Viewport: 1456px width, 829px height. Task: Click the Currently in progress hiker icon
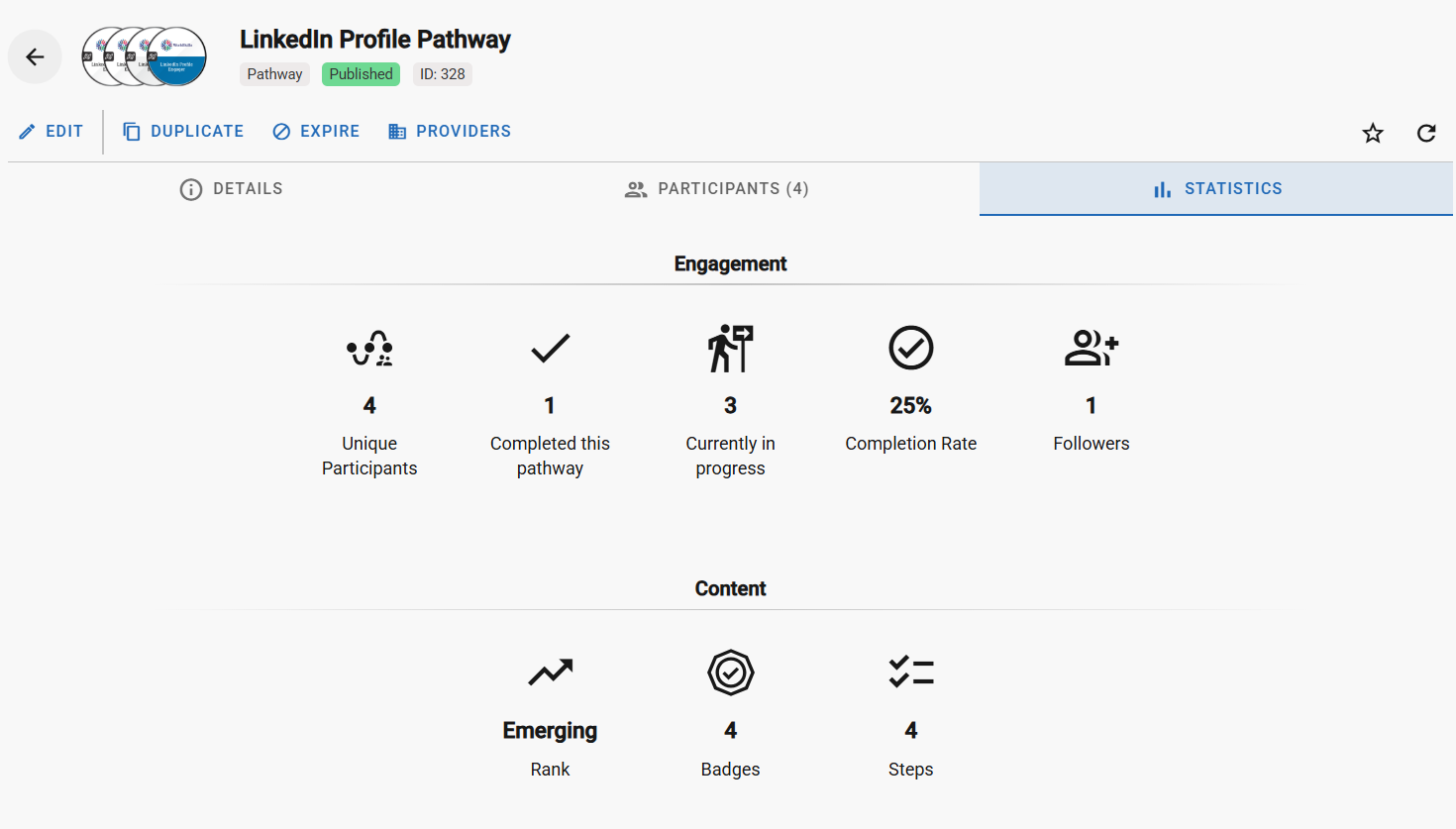coord(730,349)
